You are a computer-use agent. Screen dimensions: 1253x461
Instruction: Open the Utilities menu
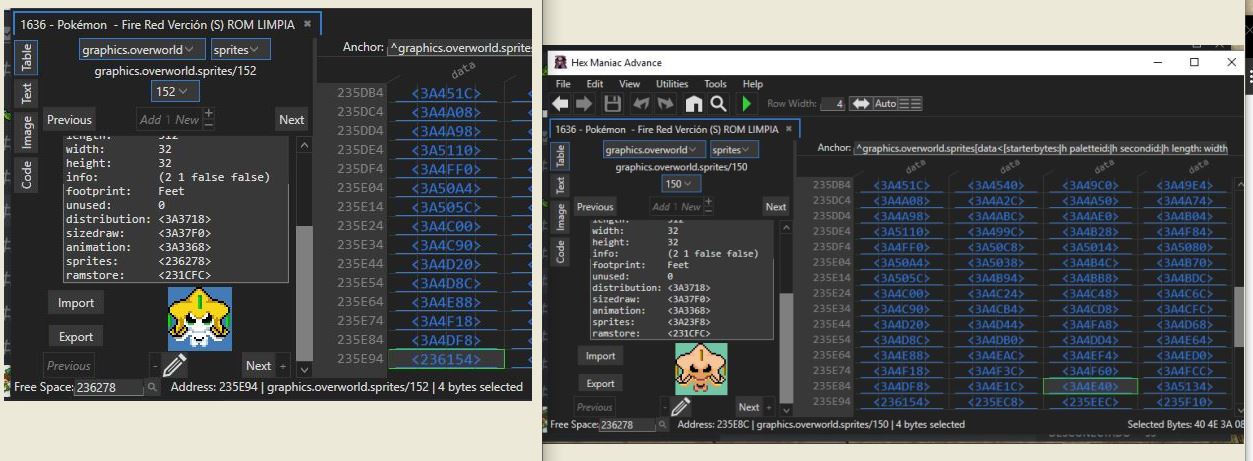(x=671, y=84)
